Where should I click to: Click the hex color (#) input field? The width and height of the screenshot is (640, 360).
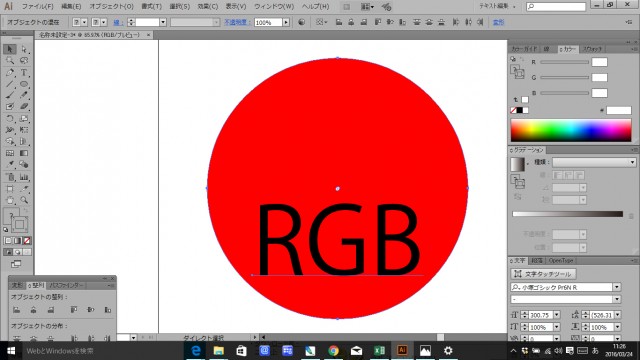(x=619, y=110)
